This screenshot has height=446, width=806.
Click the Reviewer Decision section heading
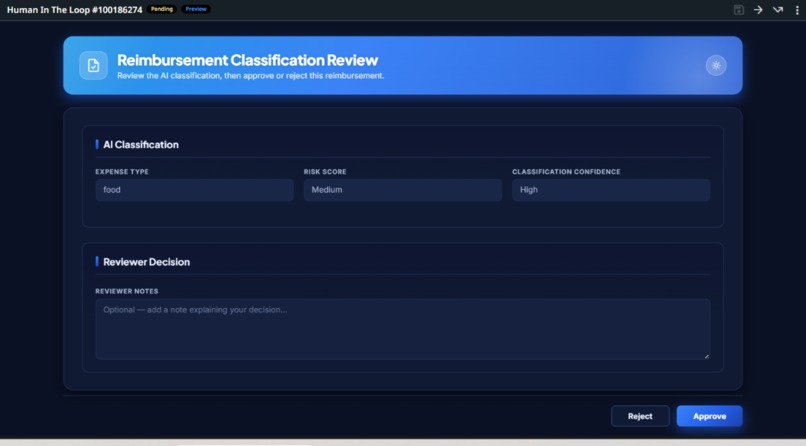click(146, 262)
